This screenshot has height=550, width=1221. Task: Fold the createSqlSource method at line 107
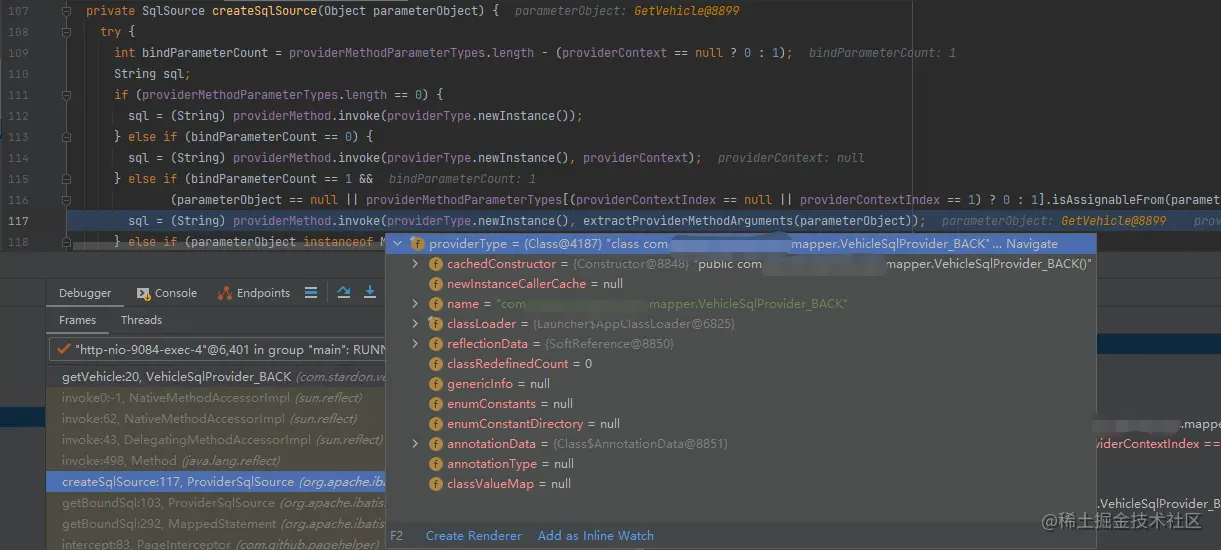[66, 11]
